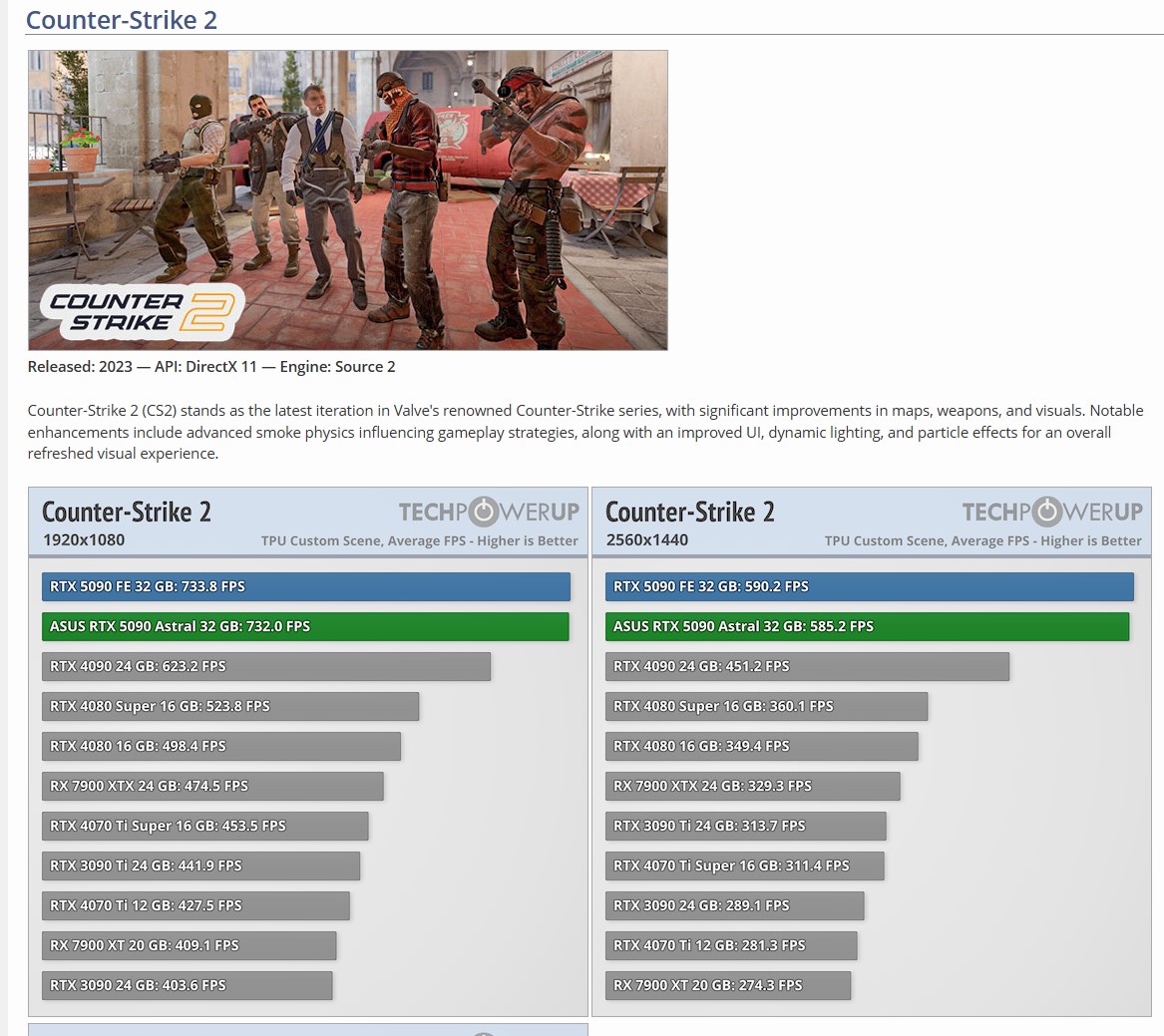Click the RTX 5090 FE 733.8 FPS bar
This screenshot has height=1036, width=1164.
[306, 586]
